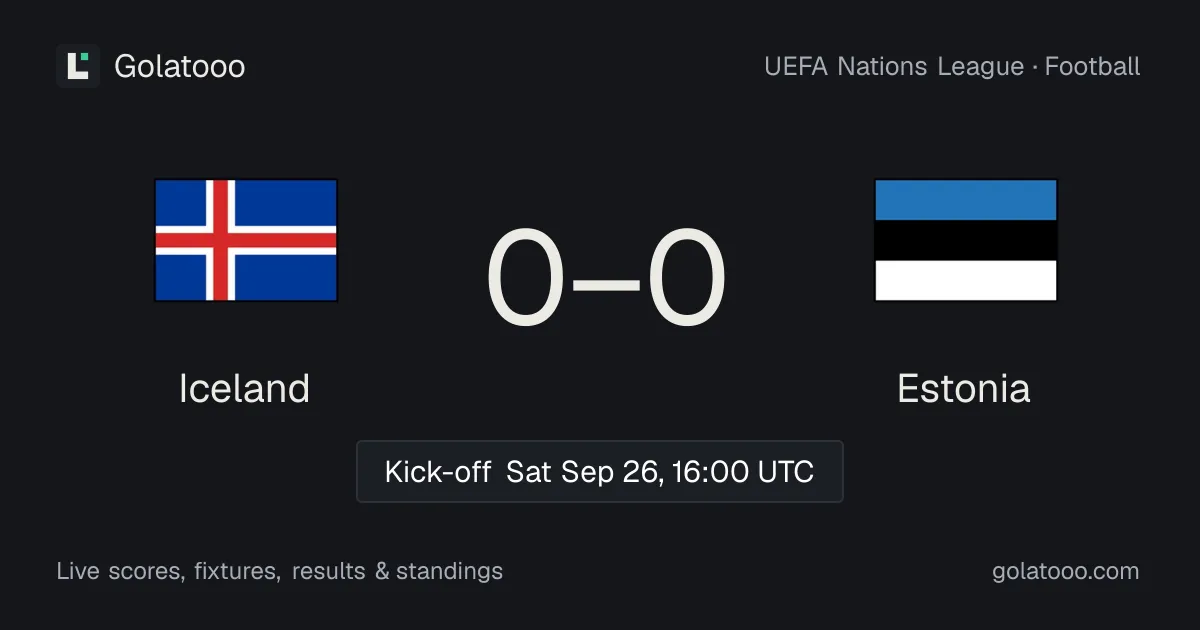This screenshot has width=1200, height=630.
Task: Click Estonia's score digit
Action: pyautogui.click(x=686, y=277)
